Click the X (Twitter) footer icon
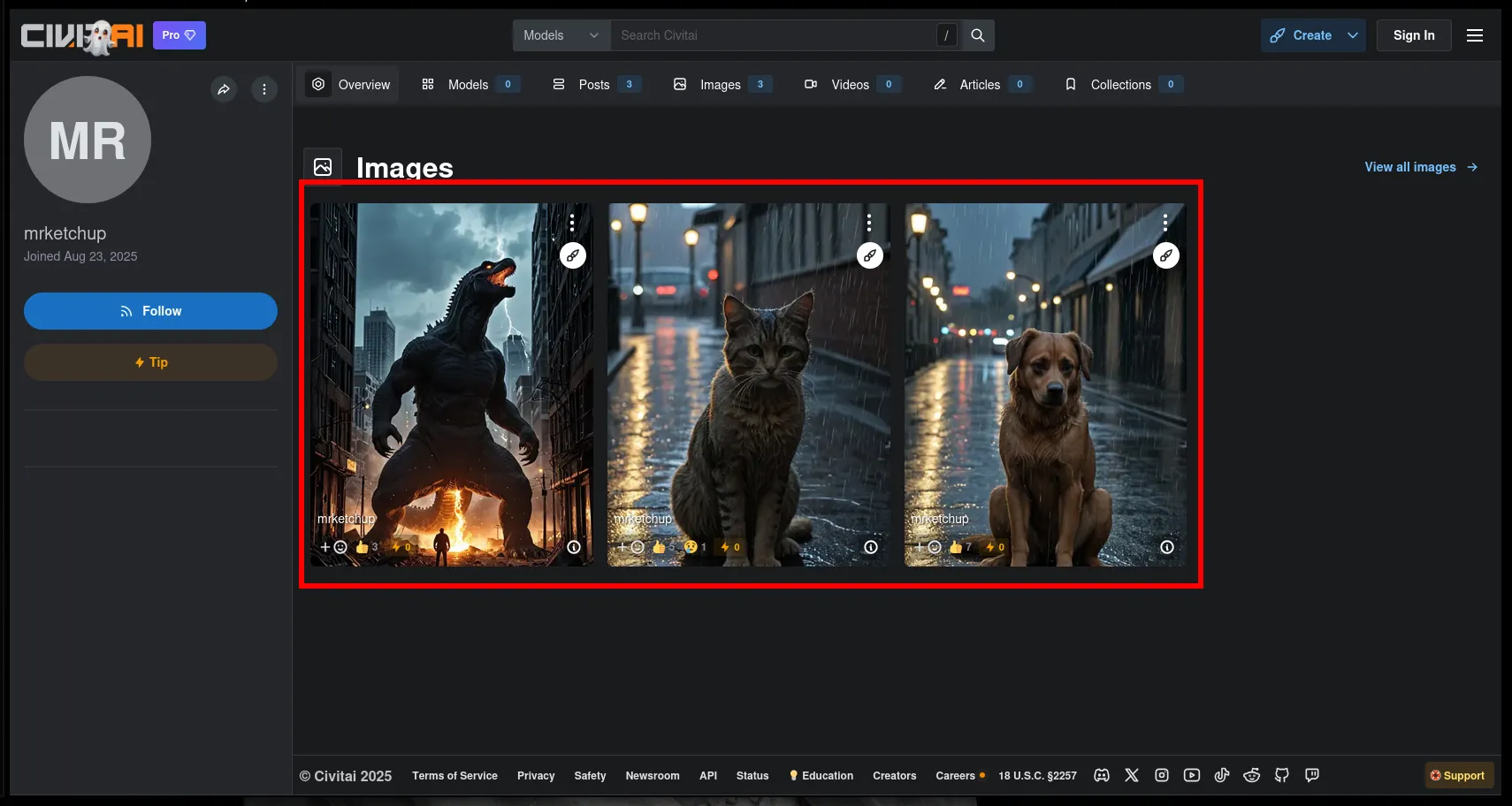The image size is (1512, 806). (x=1132, y=775)
